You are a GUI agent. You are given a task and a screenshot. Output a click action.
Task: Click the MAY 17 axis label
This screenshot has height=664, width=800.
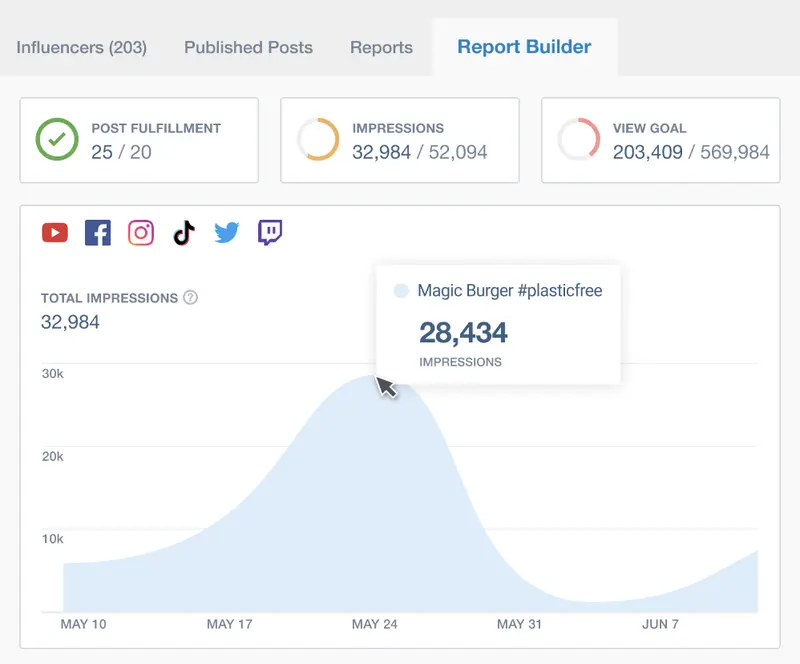[x=230, y=623]
